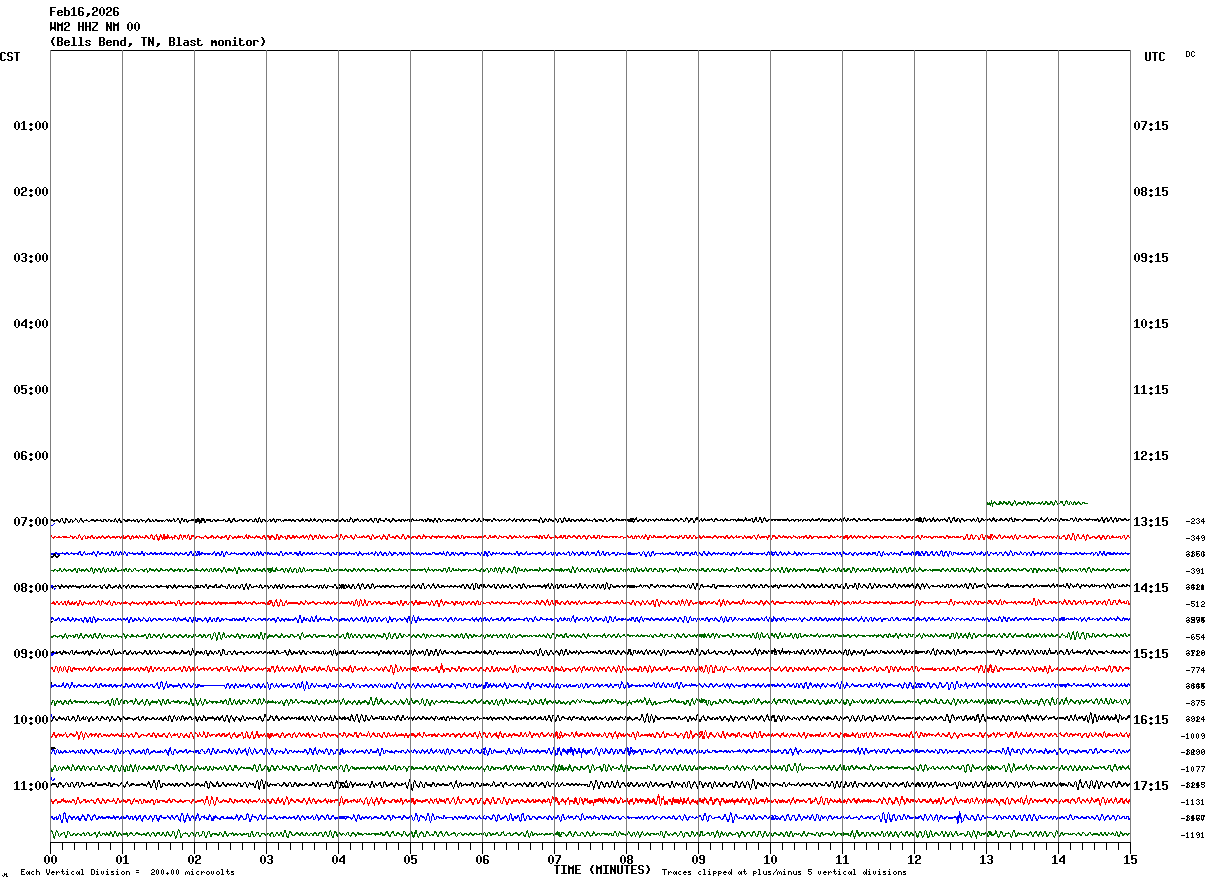
Task: Select the 11:00 CST hour label
Action: [x=31, y=786]
